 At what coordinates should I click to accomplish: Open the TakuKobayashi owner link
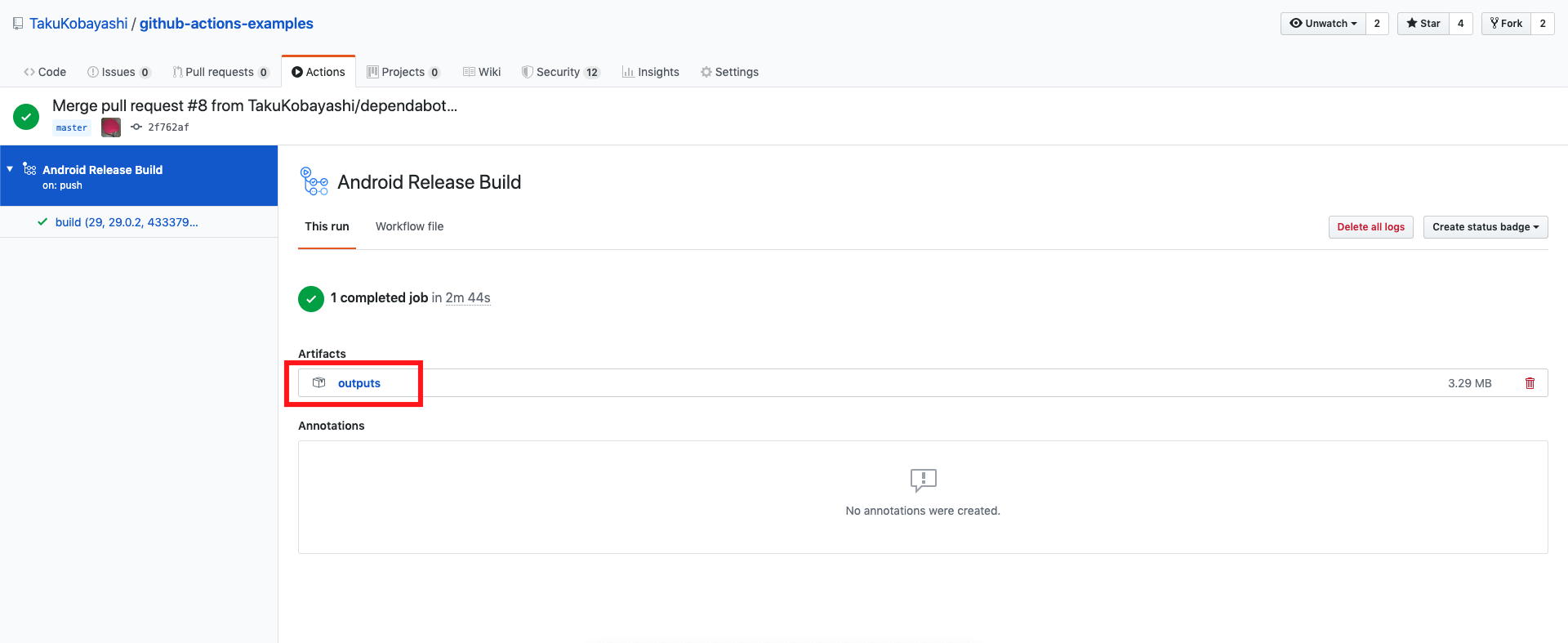[78, 24]
